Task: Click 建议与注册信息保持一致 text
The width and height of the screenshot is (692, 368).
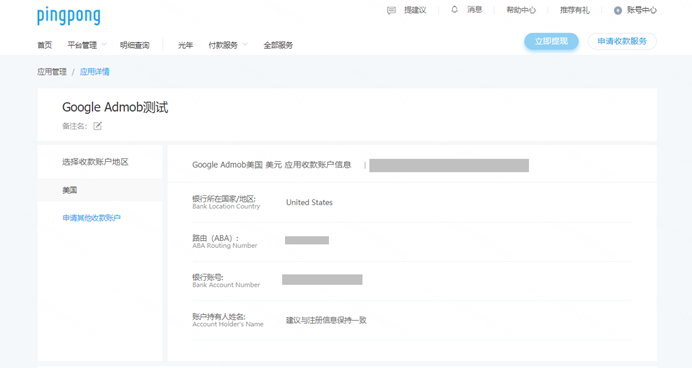Action: pyautogui.click(x=326, y=320)
